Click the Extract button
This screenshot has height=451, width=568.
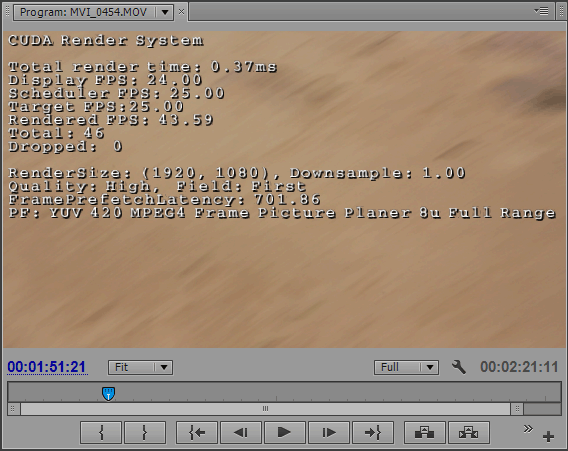pos(469,433)
